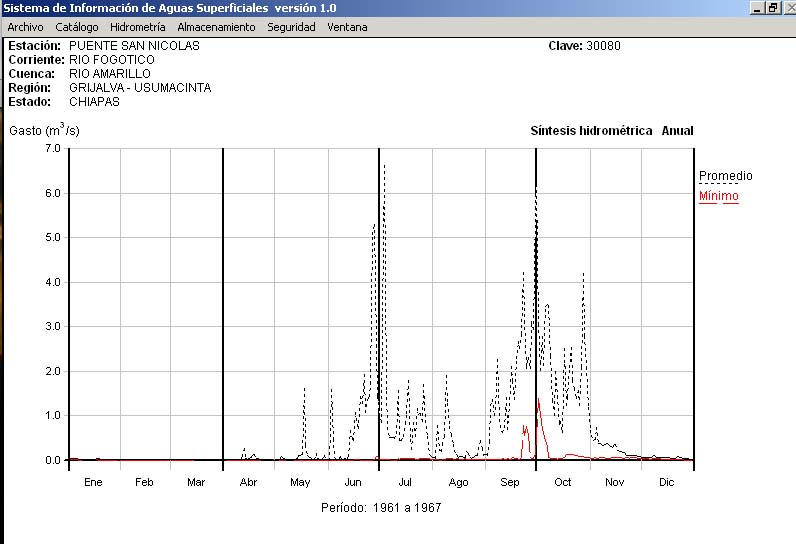
Task: Click the Ene month label
Action: tap(93, 483)
